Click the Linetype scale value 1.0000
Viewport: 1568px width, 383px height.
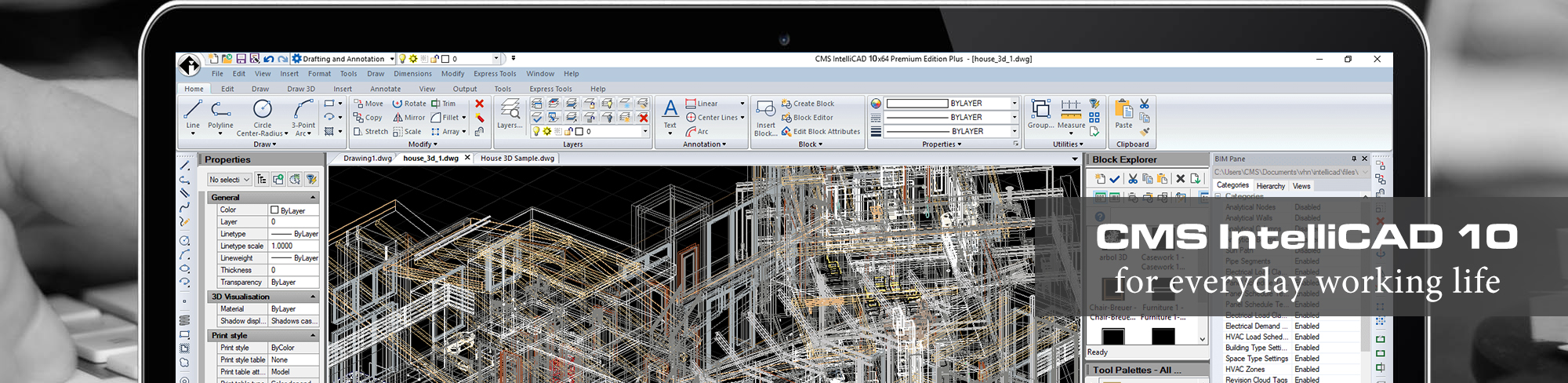pos(293,246)
